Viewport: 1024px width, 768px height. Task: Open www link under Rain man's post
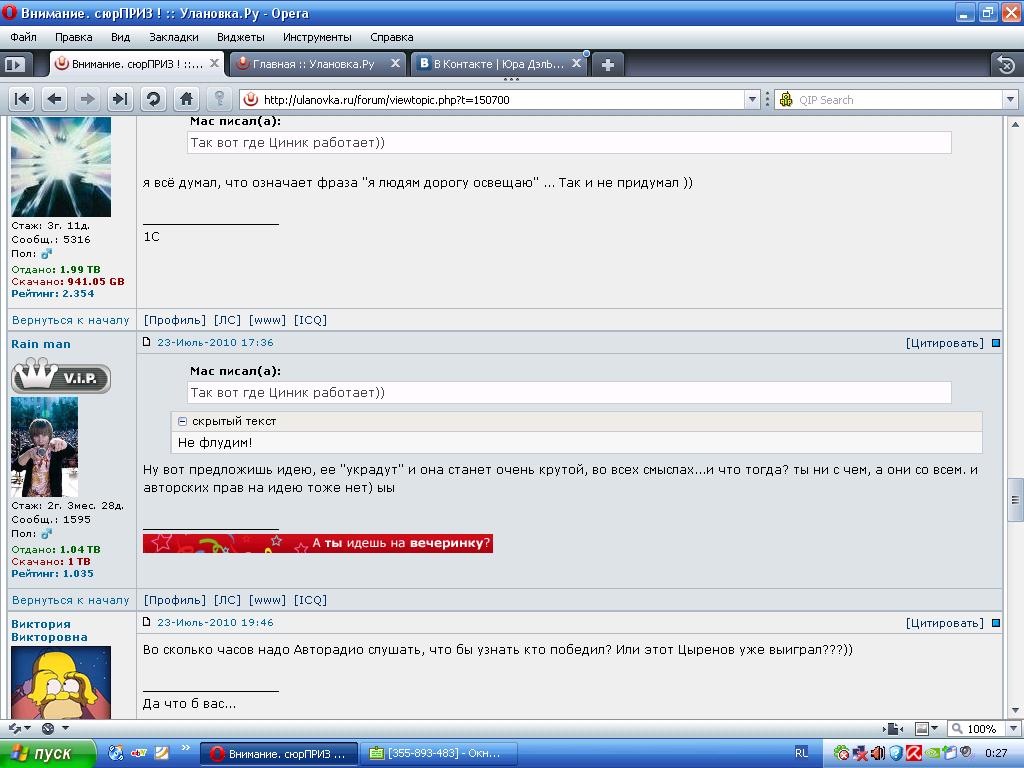click(267, 600)
